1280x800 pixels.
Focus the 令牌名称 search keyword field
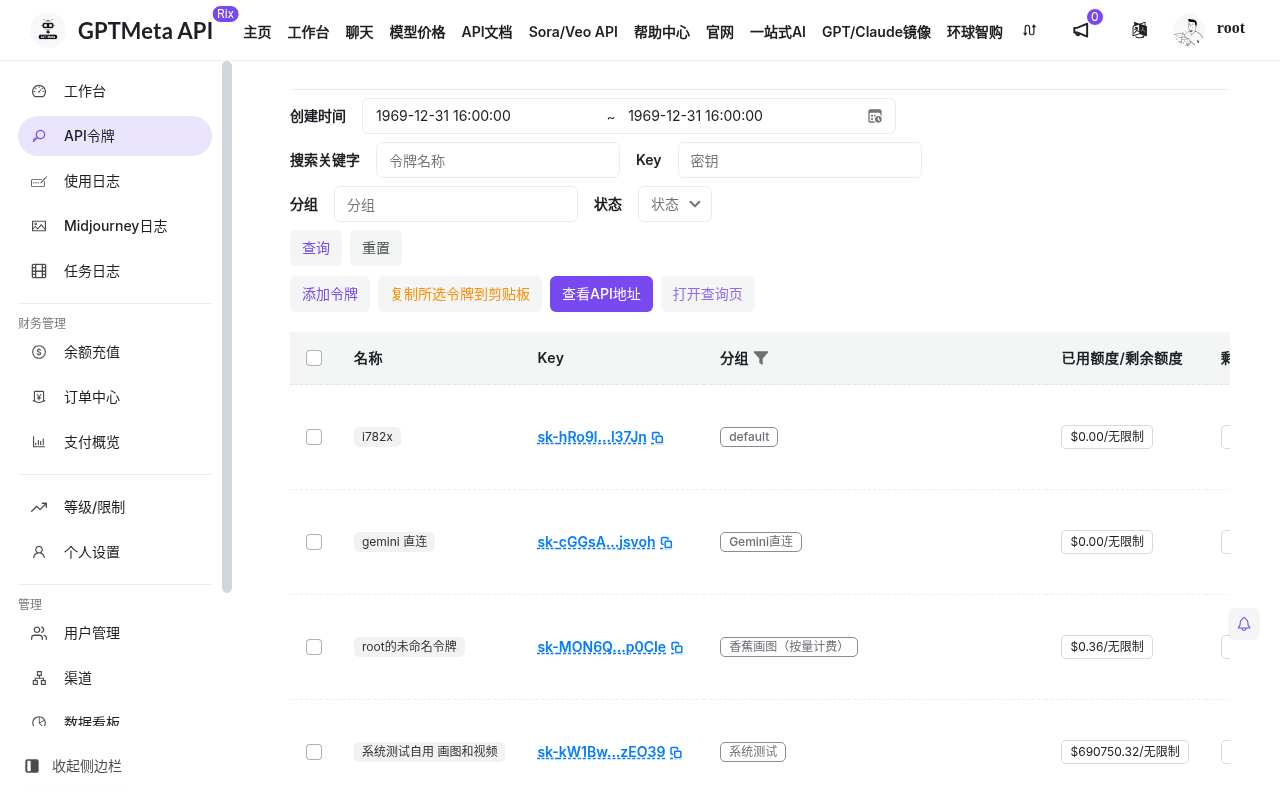tap(498, 160)
